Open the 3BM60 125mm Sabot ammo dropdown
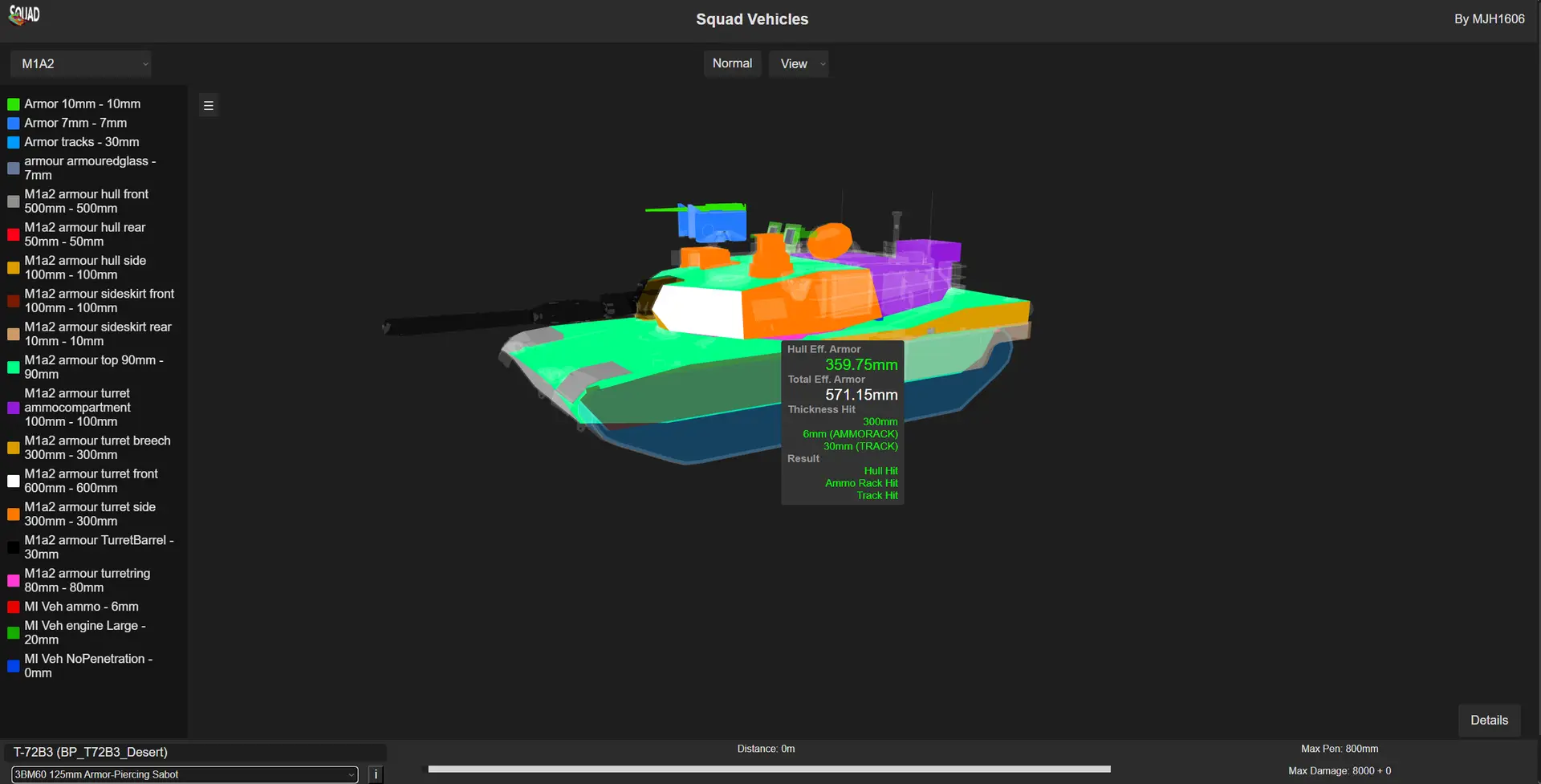Image resolution: width=1541 pixels, height=784 pixels. point(185,774)
